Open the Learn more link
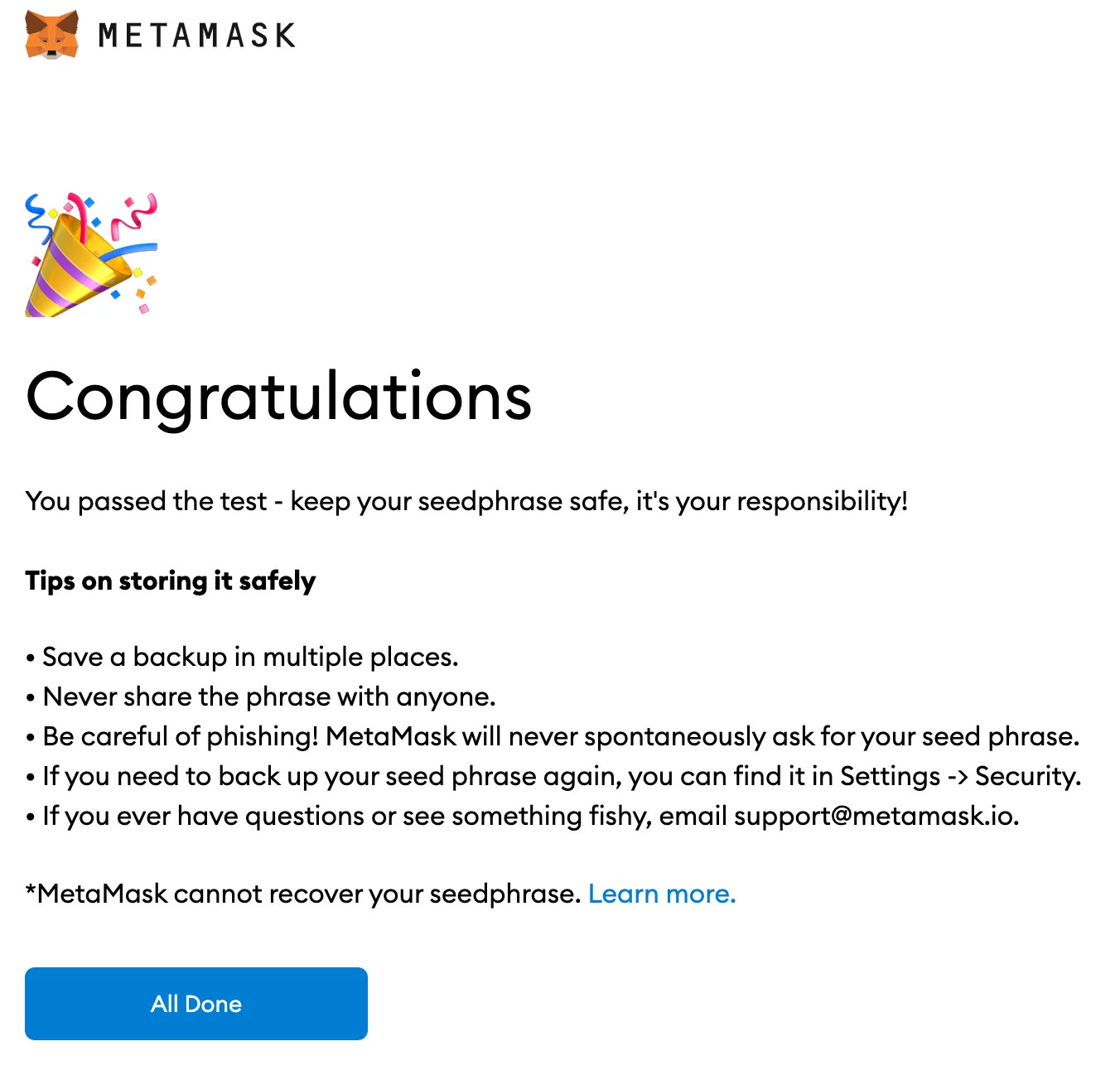Image resolution: width=1120 pixels, height=1075 pixels. point(662,894)
